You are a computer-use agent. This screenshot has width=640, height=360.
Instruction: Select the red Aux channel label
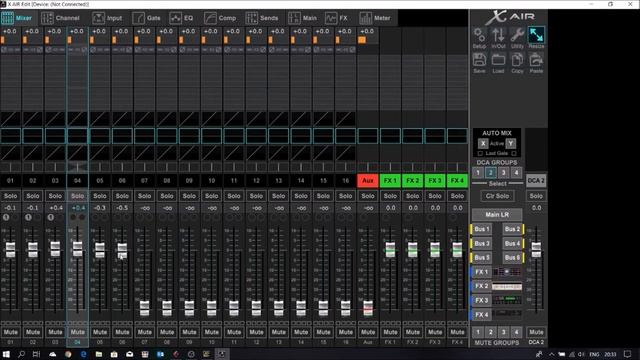point(368,180)
